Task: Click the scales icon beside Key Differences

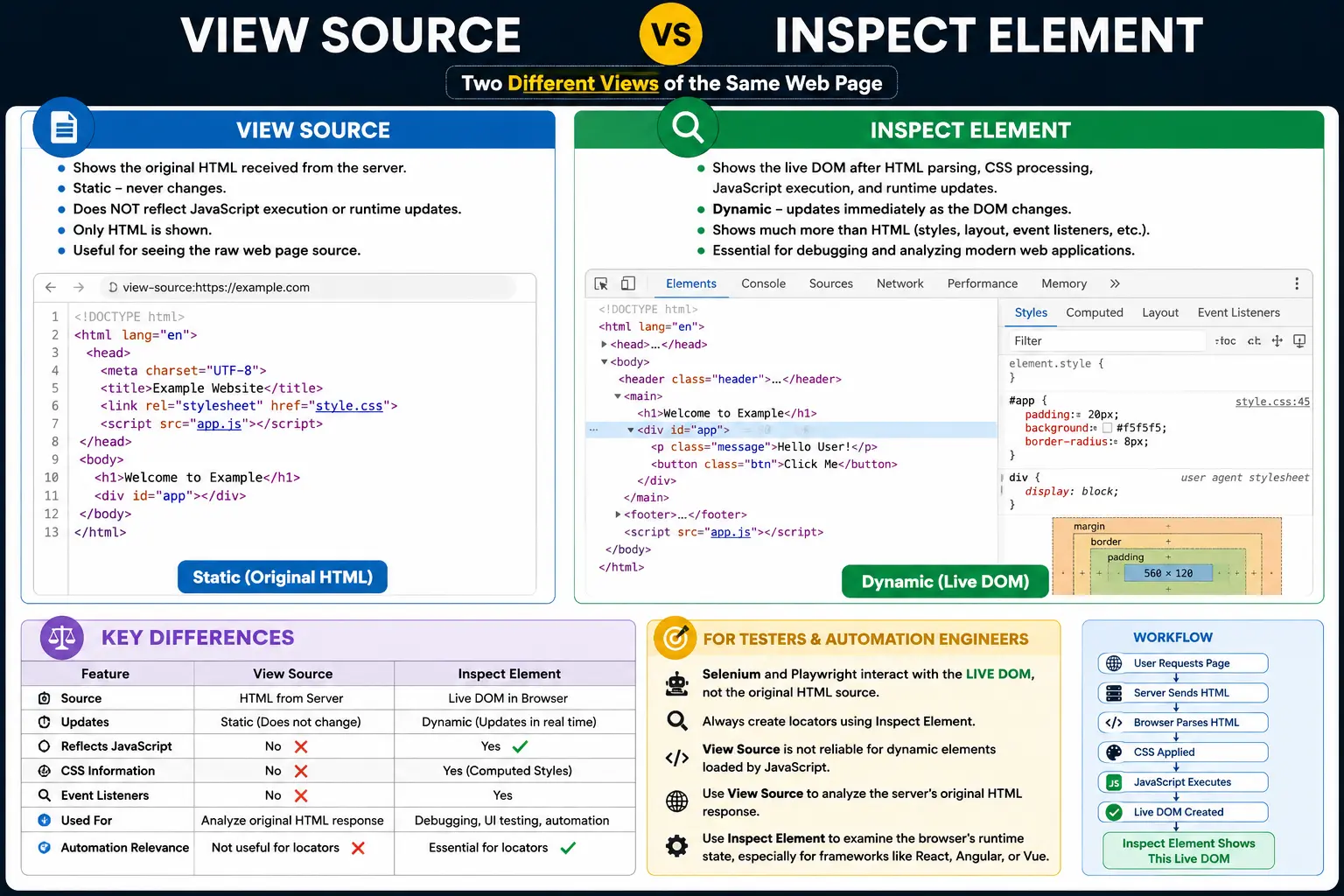Action: (x=62, y=637)
